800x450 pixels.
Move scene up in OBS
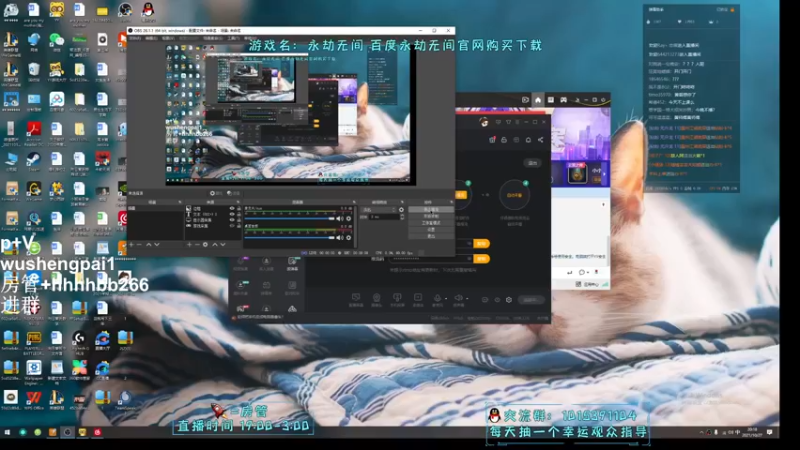(148, 245)
